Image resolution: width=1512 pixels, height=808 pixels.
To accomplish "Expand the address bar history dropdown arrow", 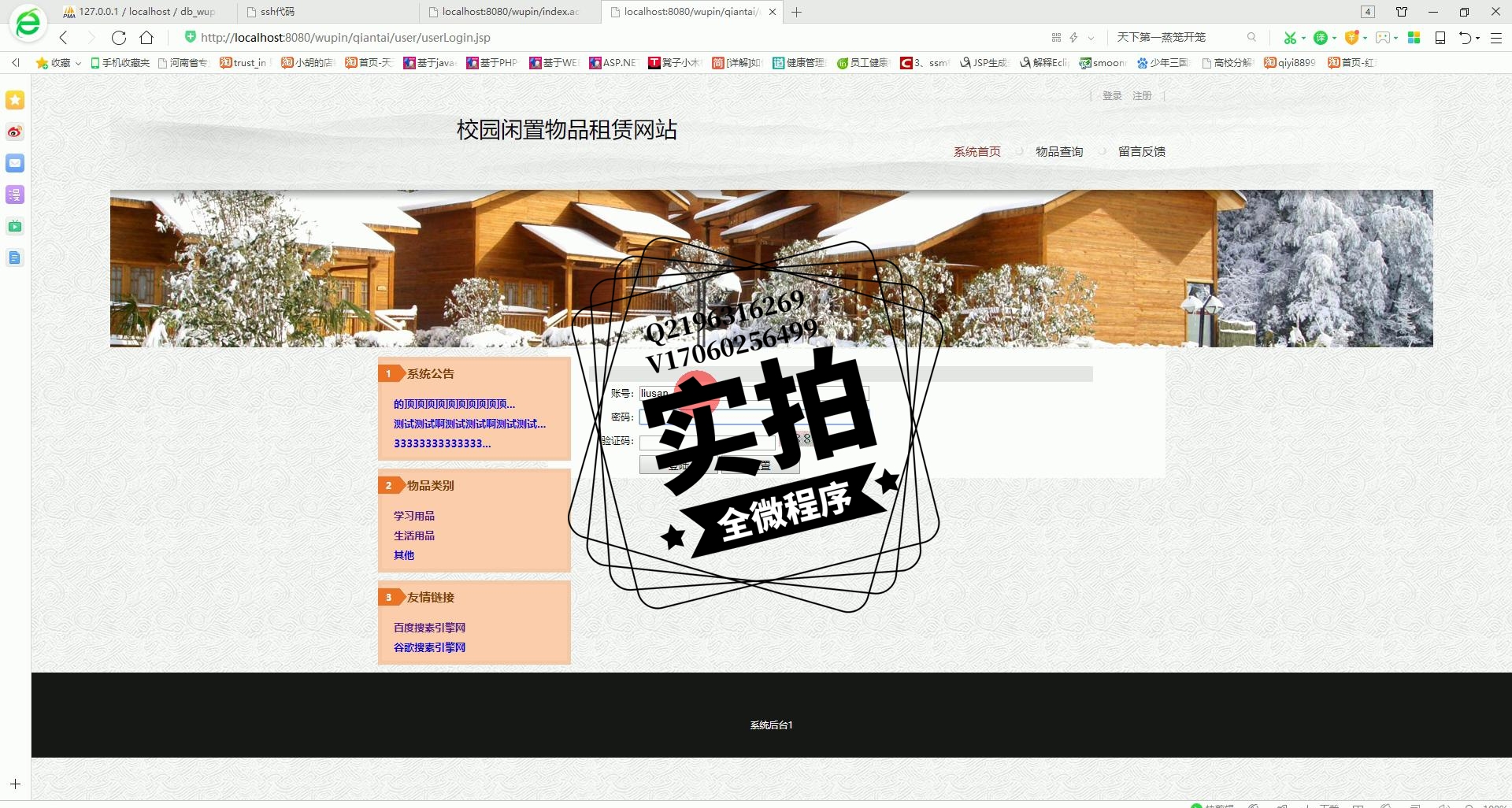I will [1091, 38].
